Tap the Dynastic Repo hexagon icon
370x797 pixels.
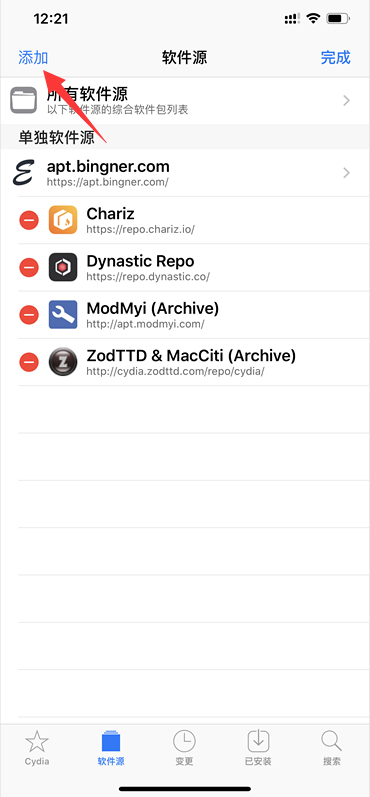(63, 267)
